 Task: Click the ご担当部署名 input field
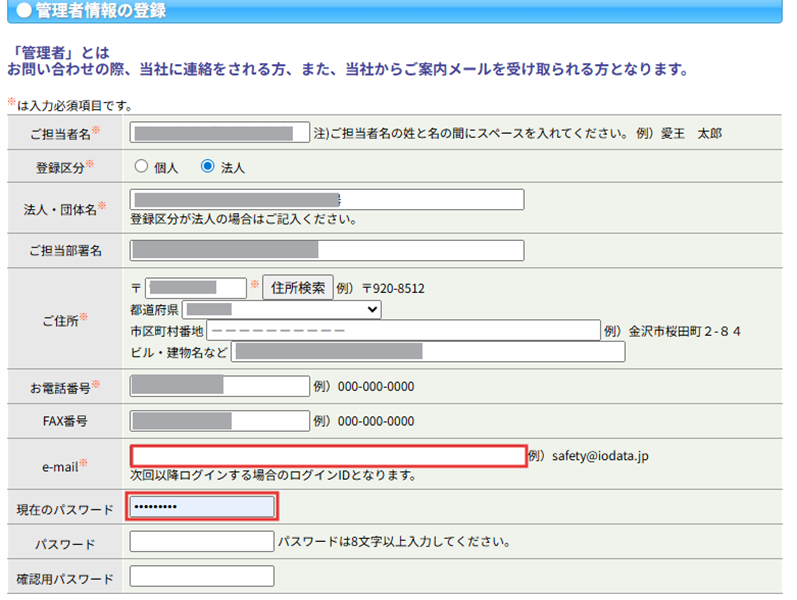click(x=326, y=250)
